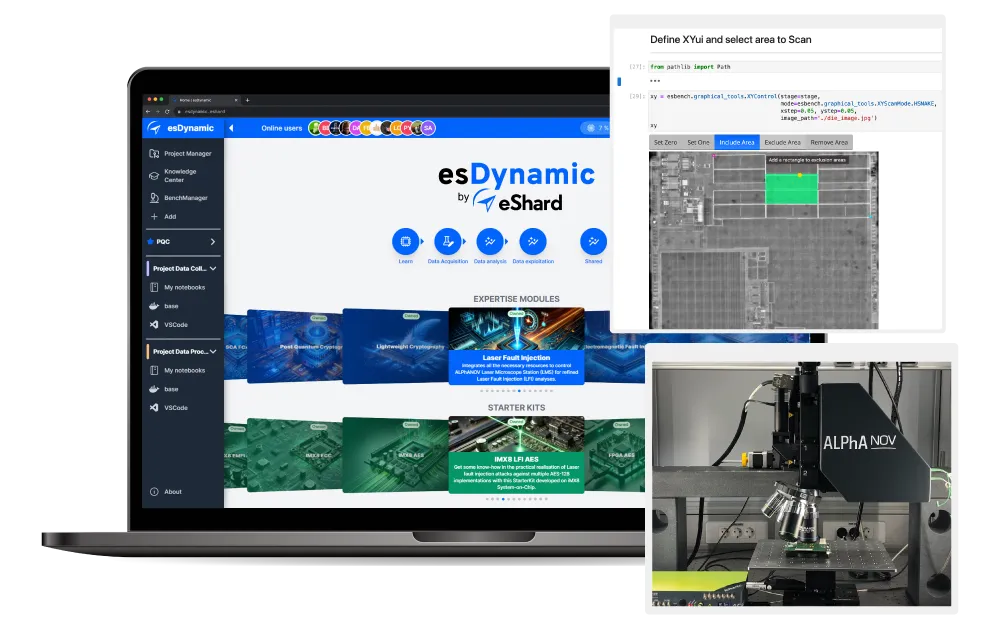Open the Shared workspace icon

point(594,242)
